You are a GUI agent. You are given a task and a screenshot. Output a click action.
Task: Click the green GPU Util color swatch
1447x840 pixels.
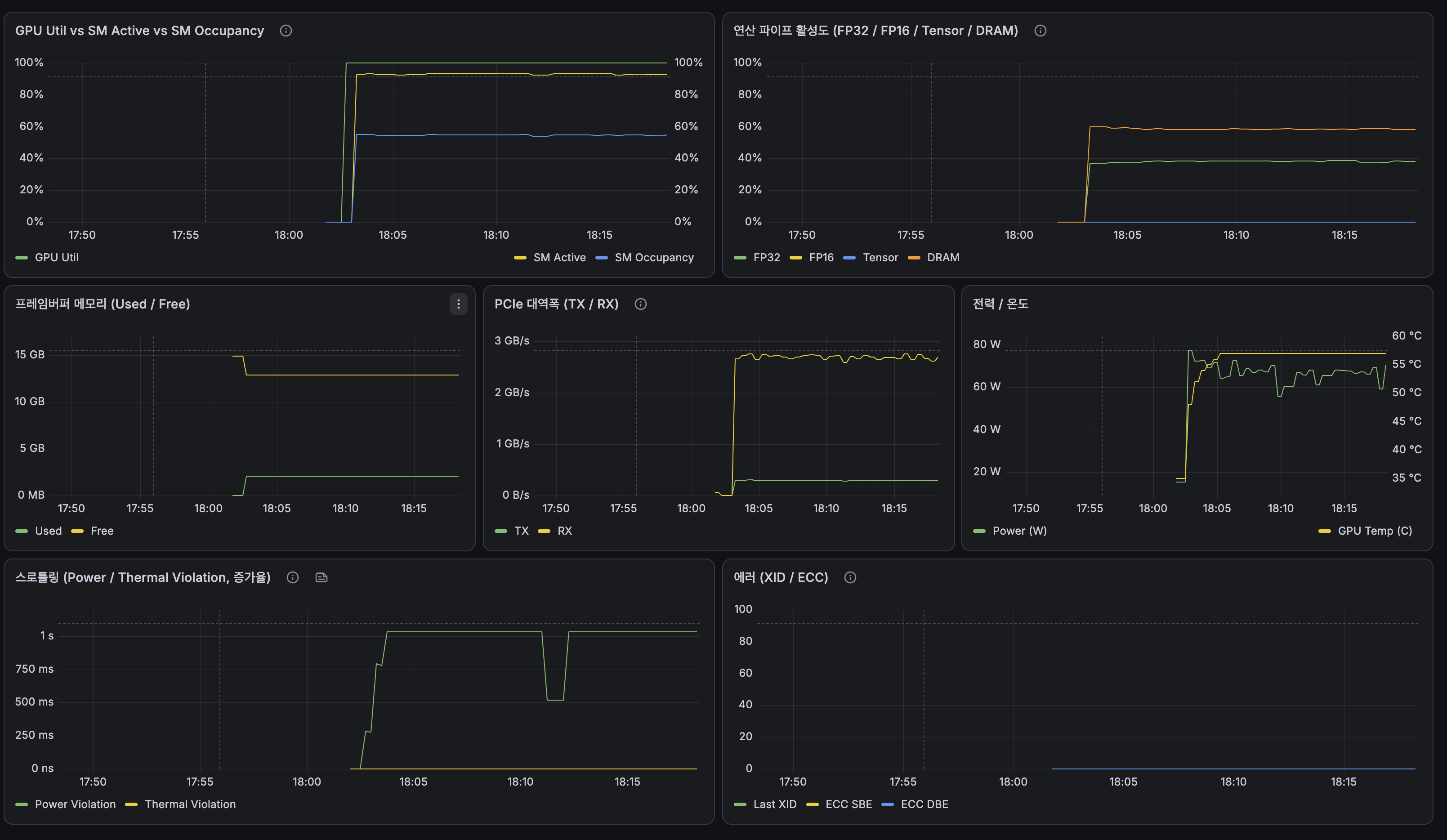pos(22,258)
